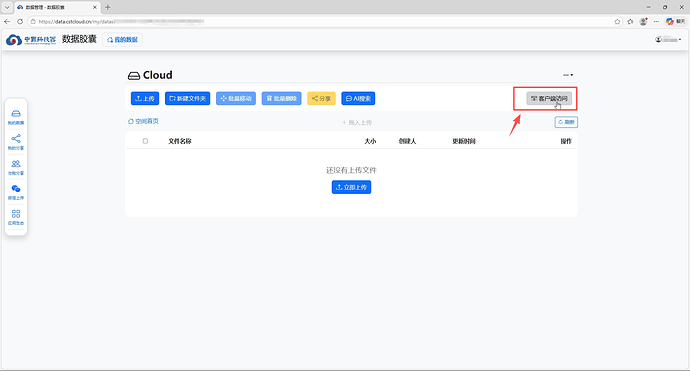Go to 空间首页 breadcrumb link

tap(143, 121)
